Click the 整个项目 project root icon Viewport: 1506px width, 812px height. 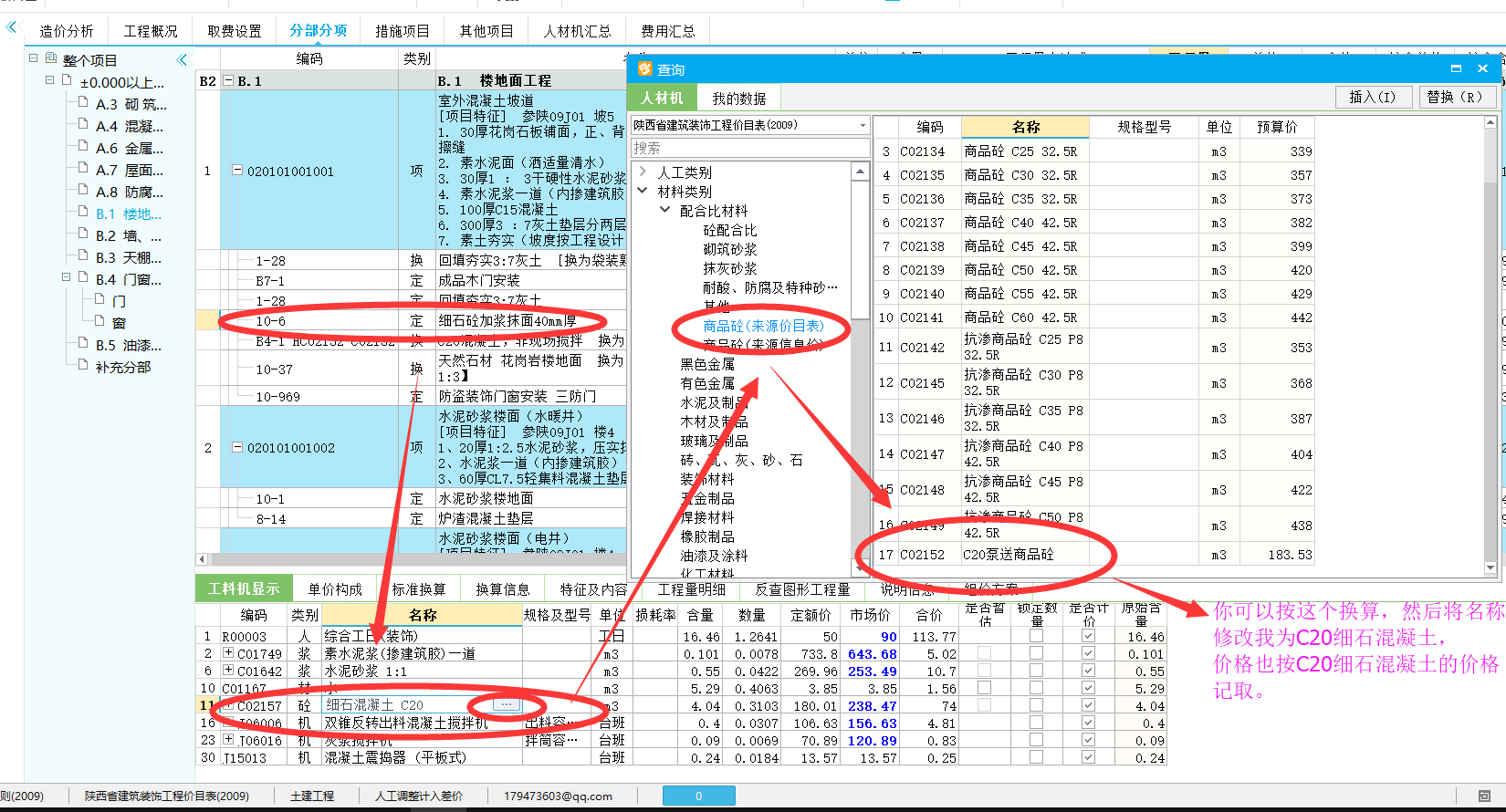[x=51, y=58]
